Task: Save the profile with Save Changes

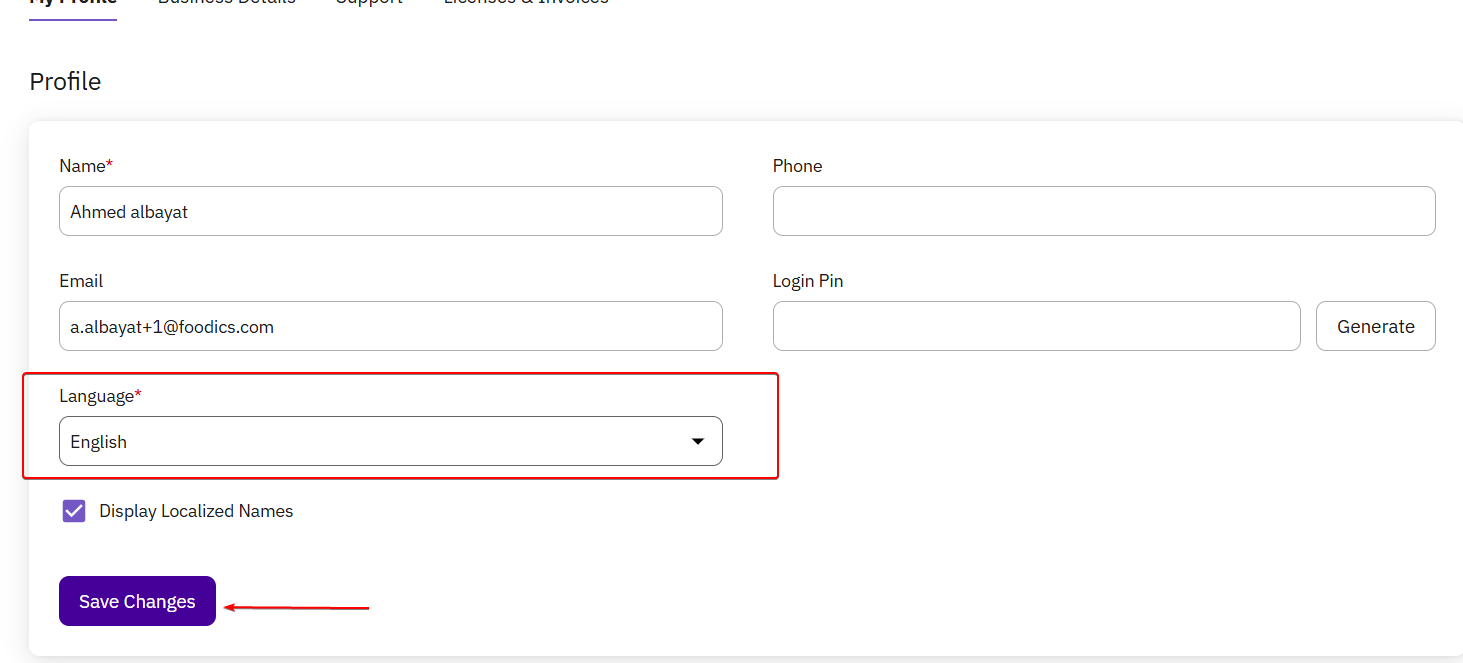Action: point(137,601)
